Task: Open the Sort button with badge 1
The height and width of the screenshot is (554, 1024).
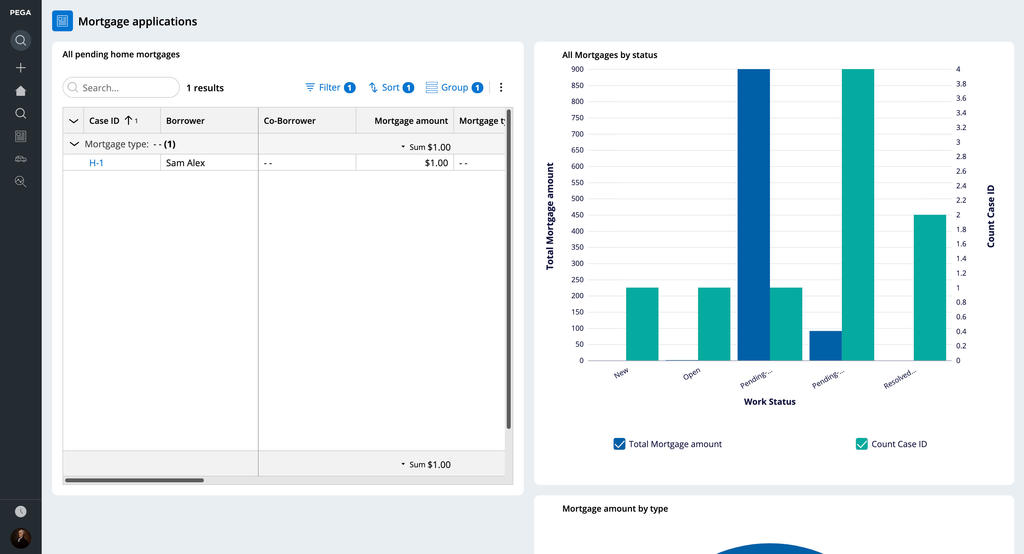Action: point(391,88)
